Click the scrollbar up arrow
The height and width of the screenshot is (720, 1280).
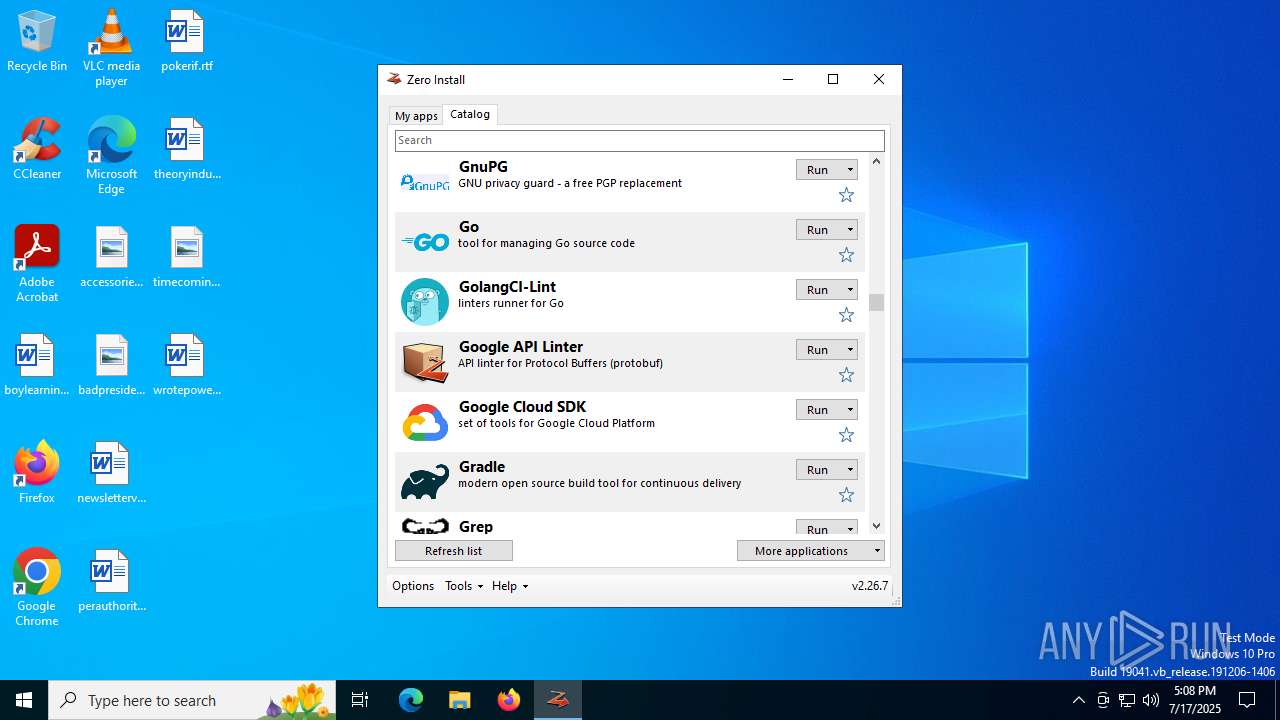[x=876, y=161]
